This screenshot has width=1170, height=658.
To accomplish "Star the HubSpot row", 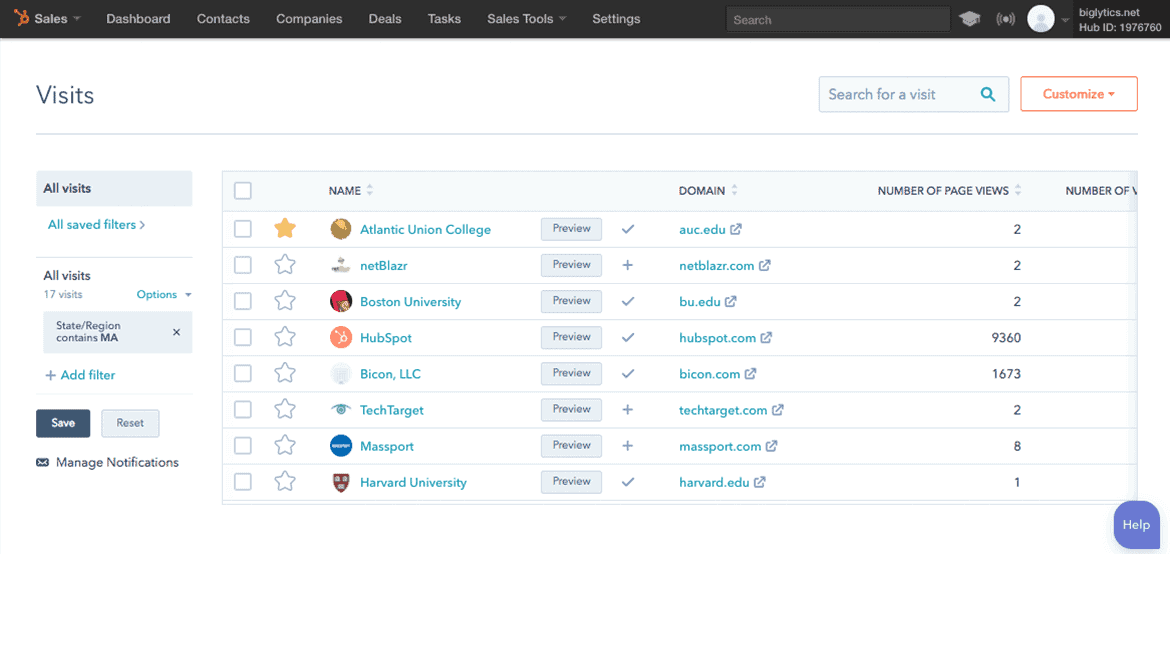I will tap(285, 337).
